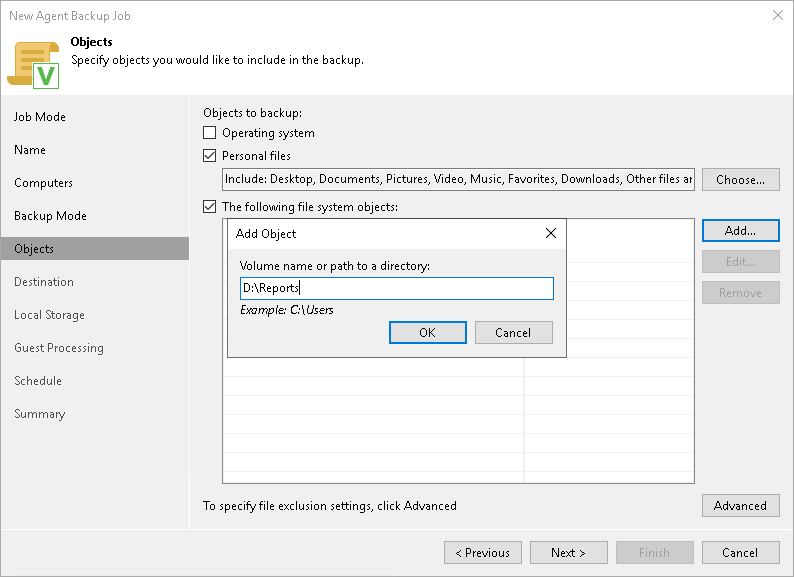Click OK in Add Object dialog
This screenshot has width=794, height=577.
point(428,332)
